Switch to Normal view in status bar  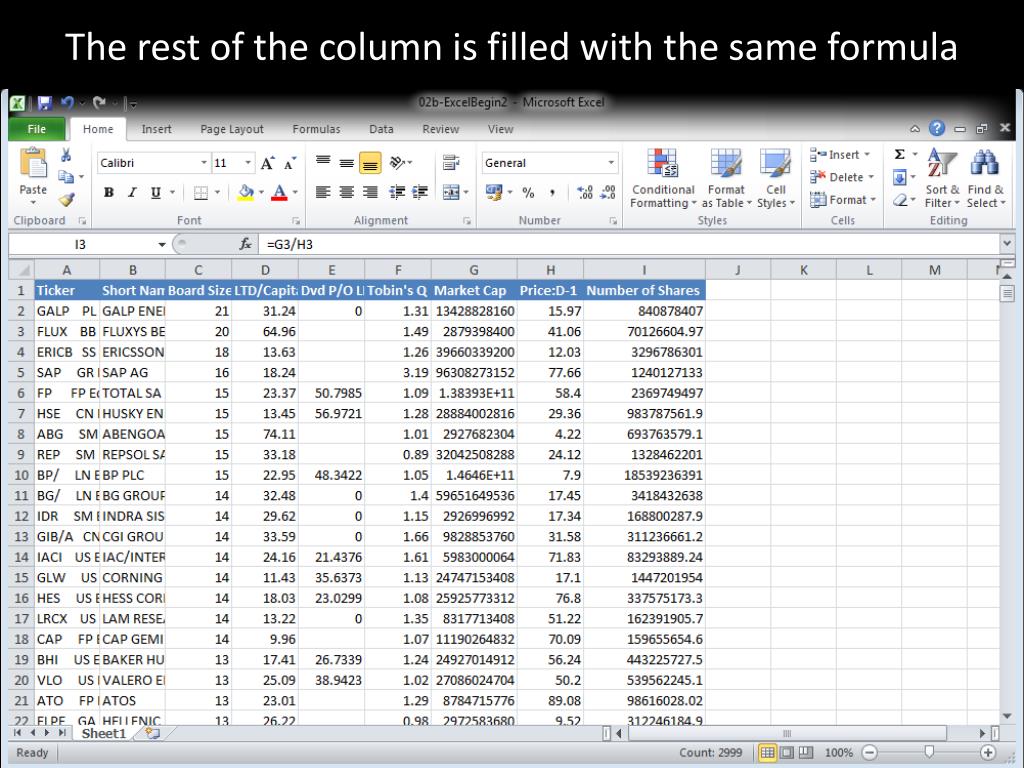coord(767,752)
